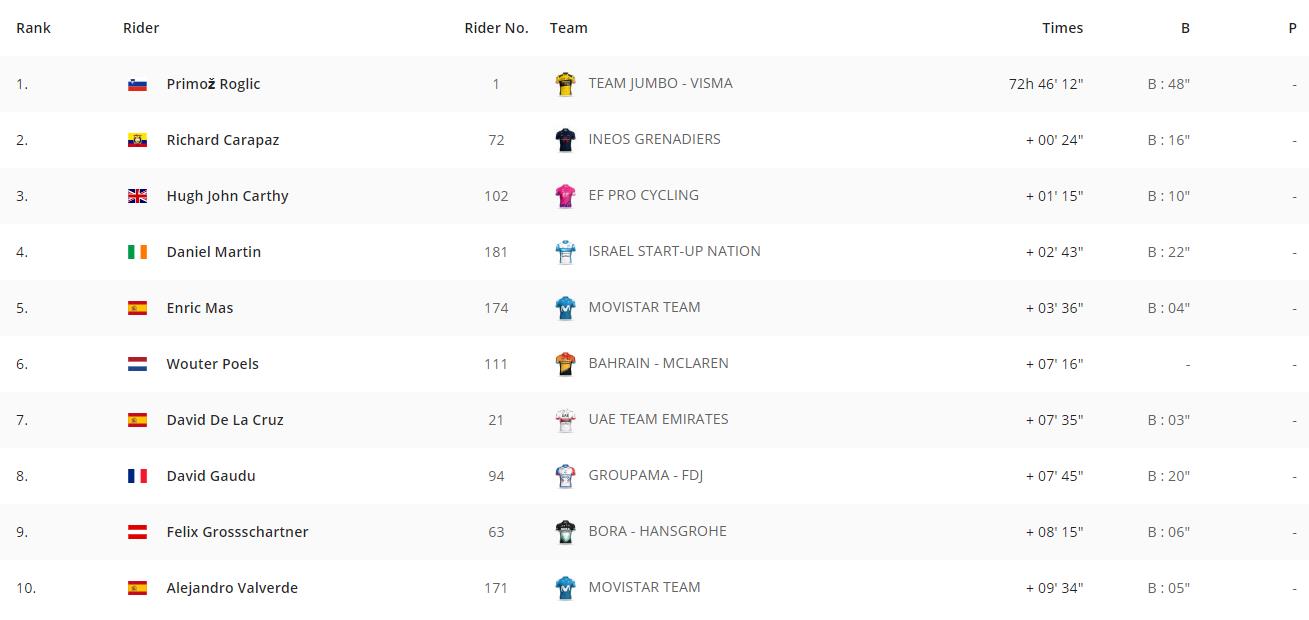Click the EF Pro Cycling pink jersey icon
Screen dimensions: 1309x620
click(x=566, y=196)
